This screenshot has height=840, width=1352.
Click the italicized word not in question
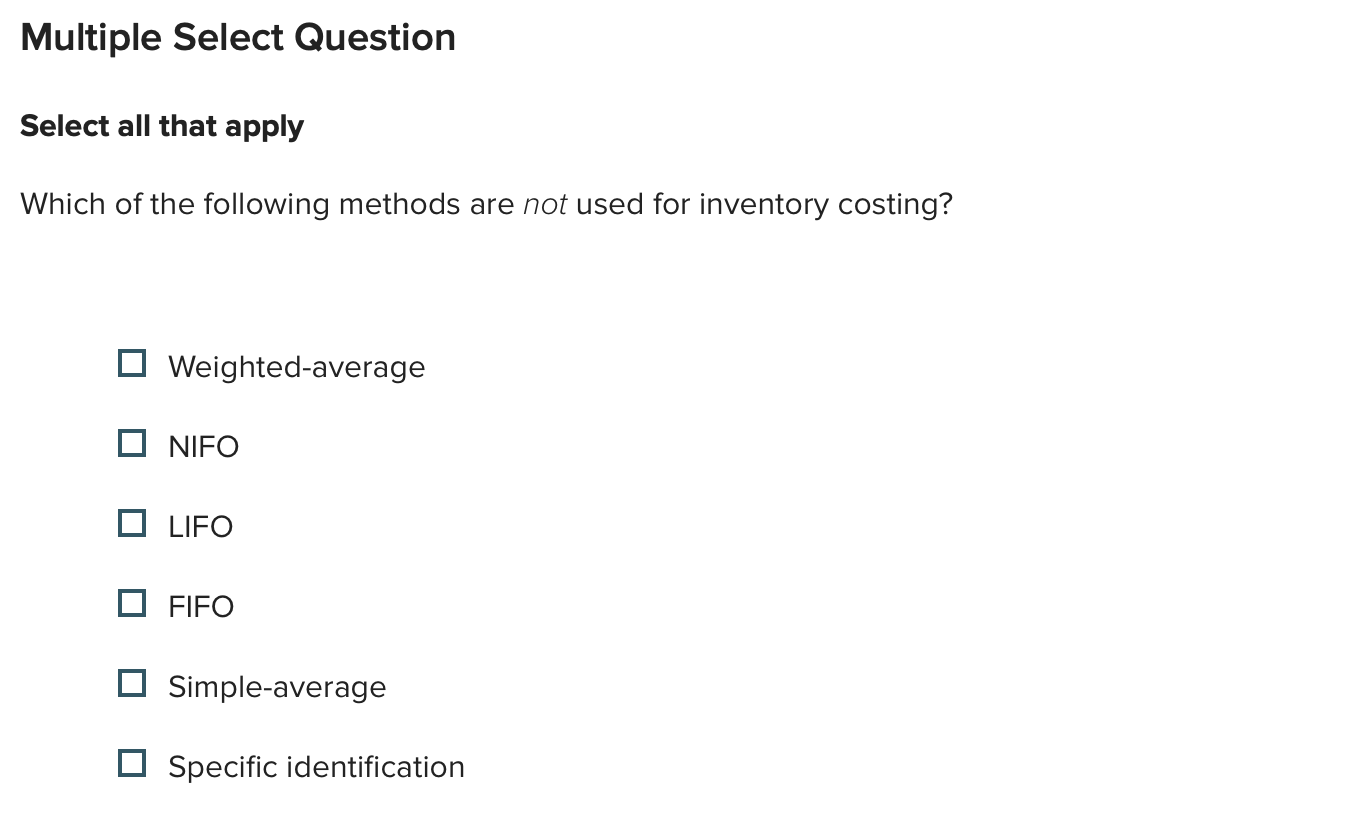point(544,204)
